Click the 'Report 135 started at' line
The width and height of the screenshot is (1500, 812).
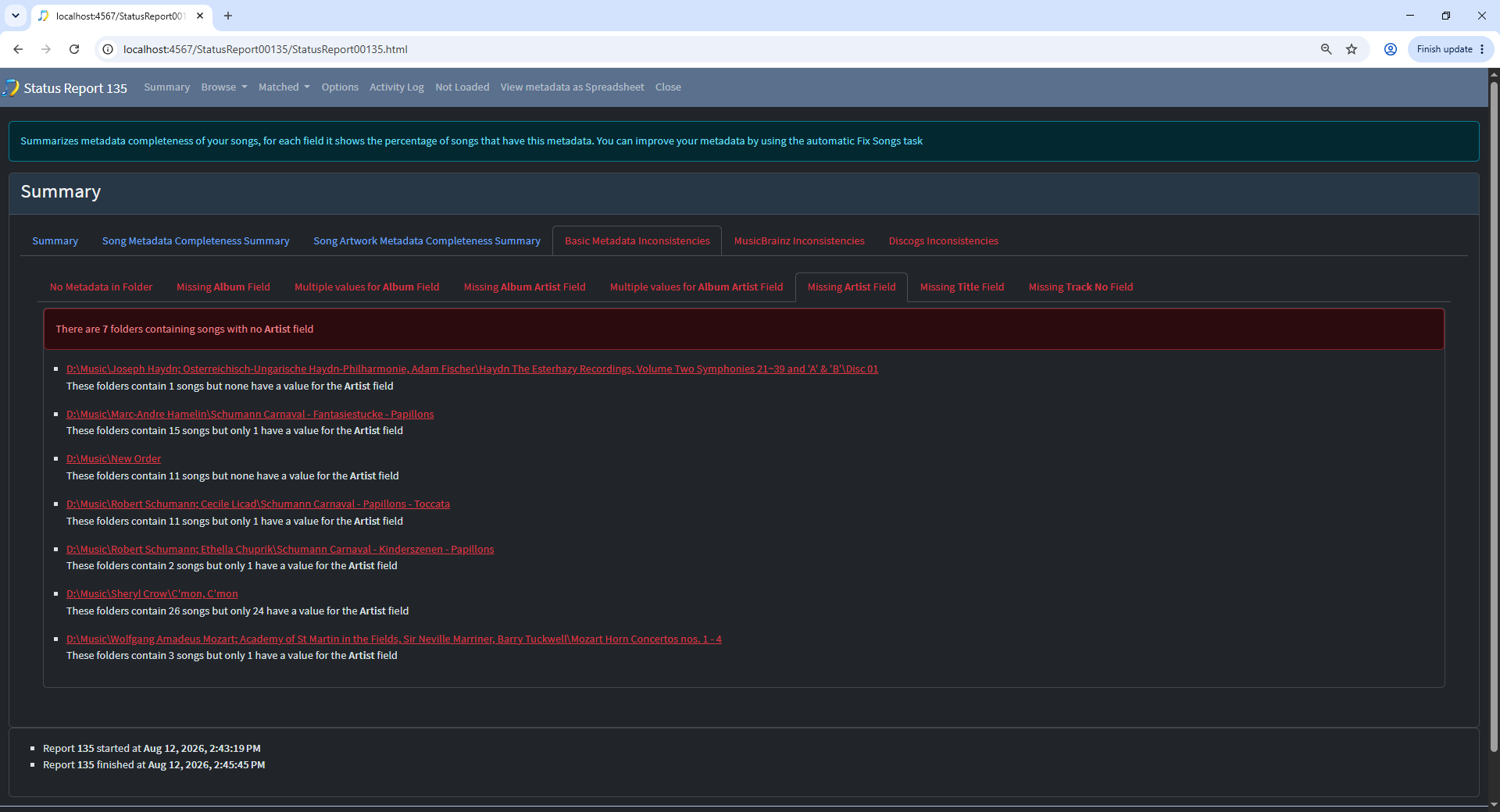[152, 749]
